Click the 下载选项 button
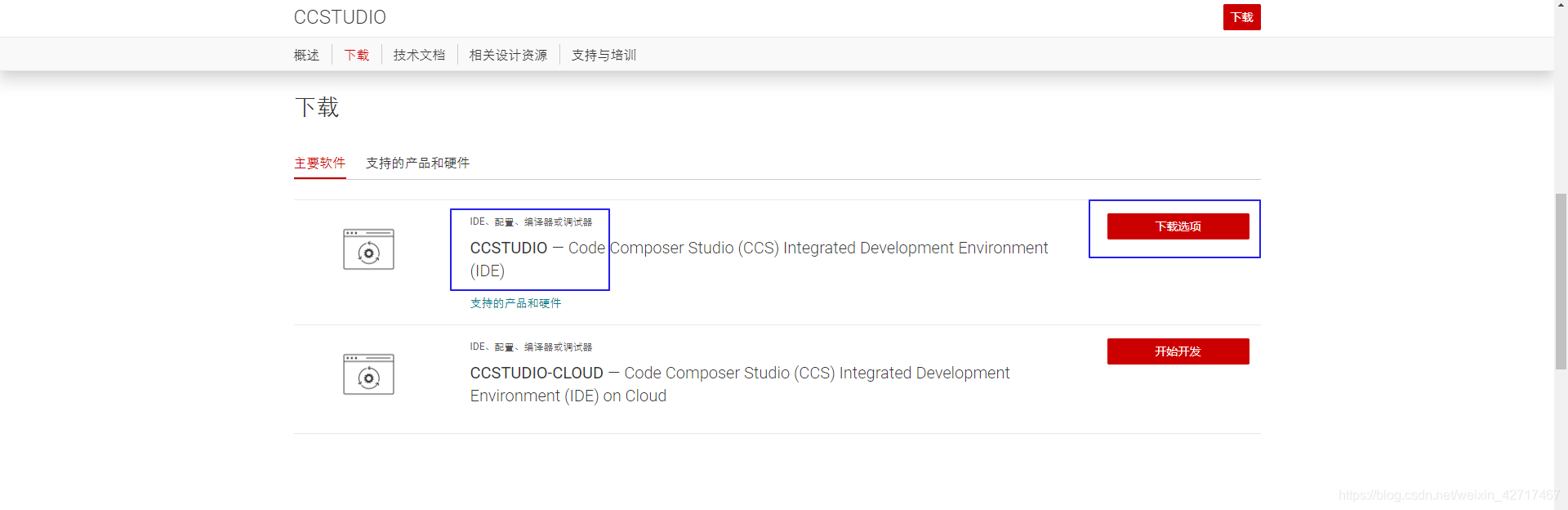Viewport: 1568px width, 510px height. pos(1178,226)
